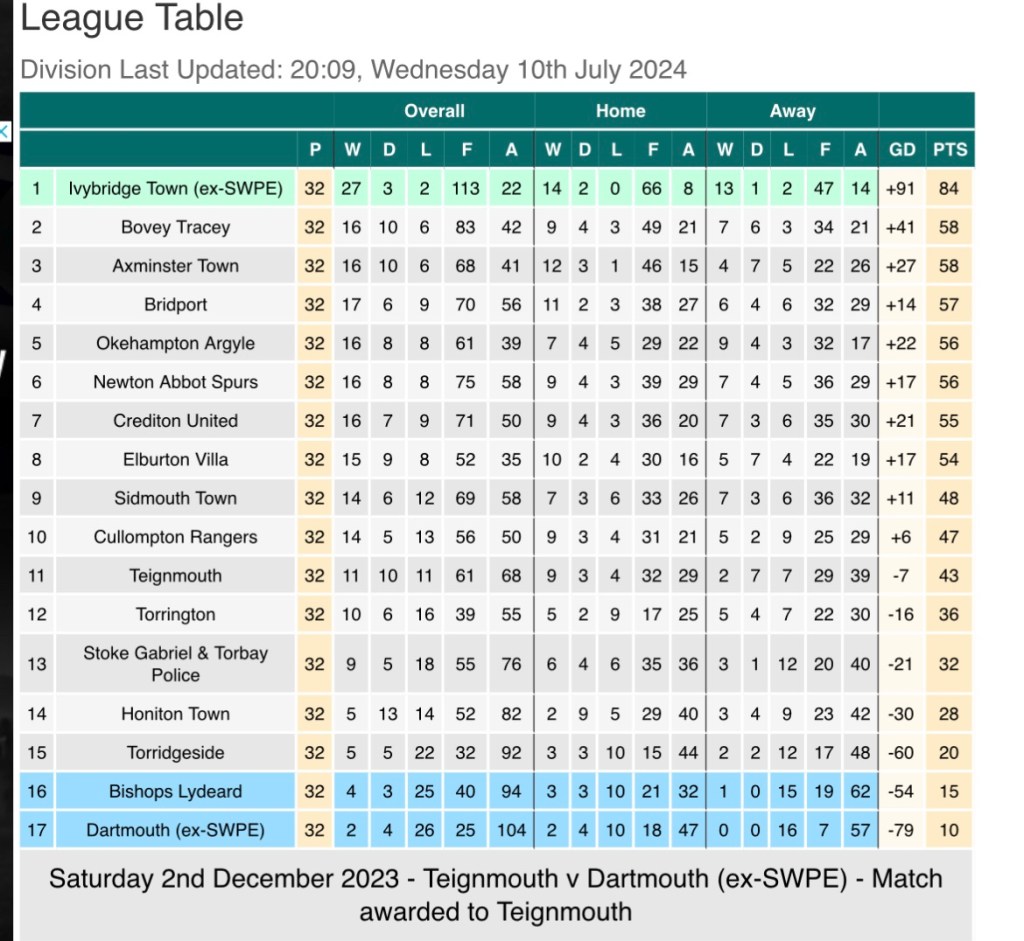Select Axminster Town in the table
Viewport: 1024px width, 941px height.
[x=175, y=266]
